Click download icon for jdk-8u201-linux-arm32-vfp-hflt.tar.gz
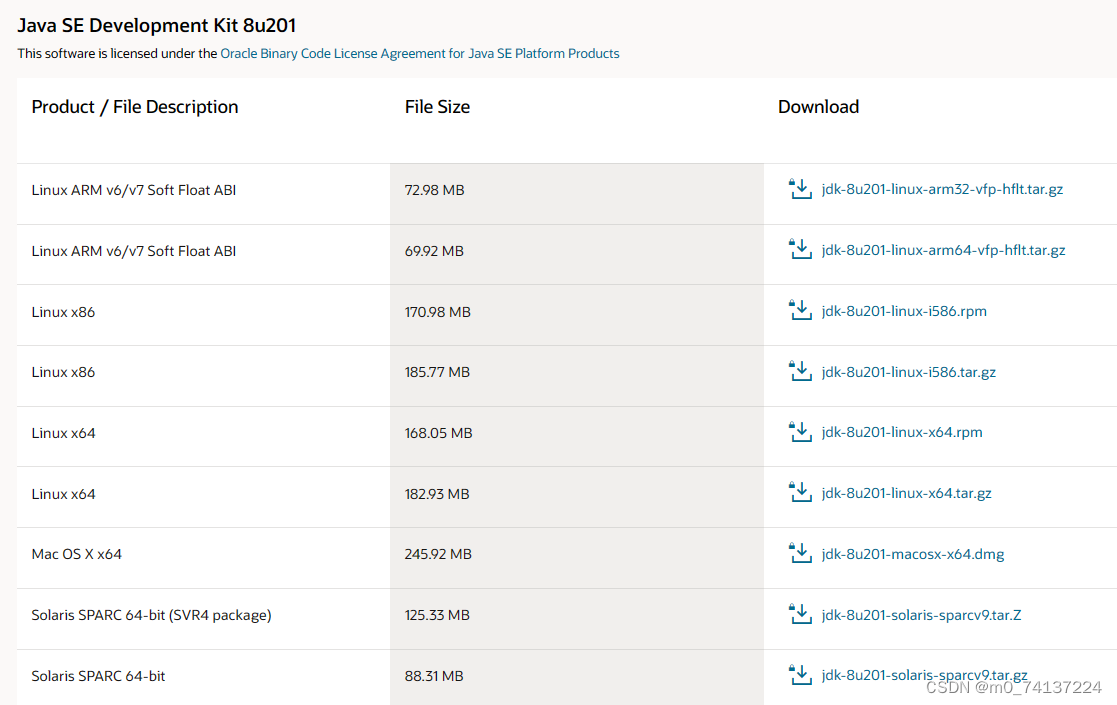 pos(800,189)
